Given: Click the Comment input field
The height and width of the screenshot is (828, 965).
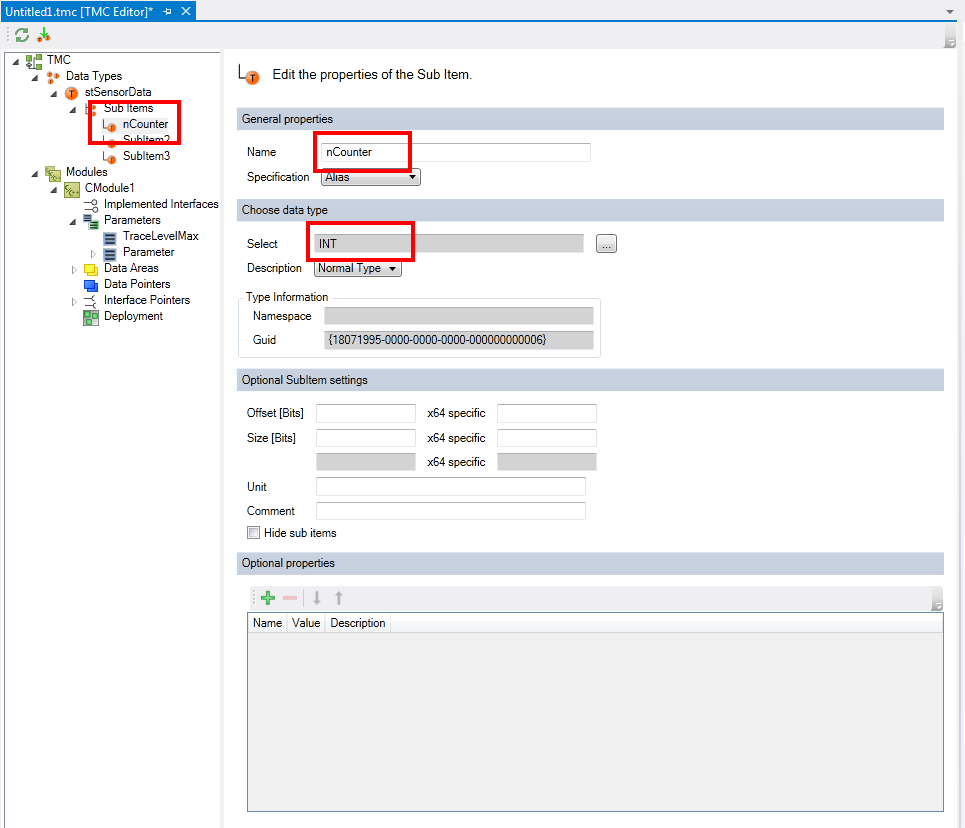Looking at the screenshot, I should (x=450, y=511).
